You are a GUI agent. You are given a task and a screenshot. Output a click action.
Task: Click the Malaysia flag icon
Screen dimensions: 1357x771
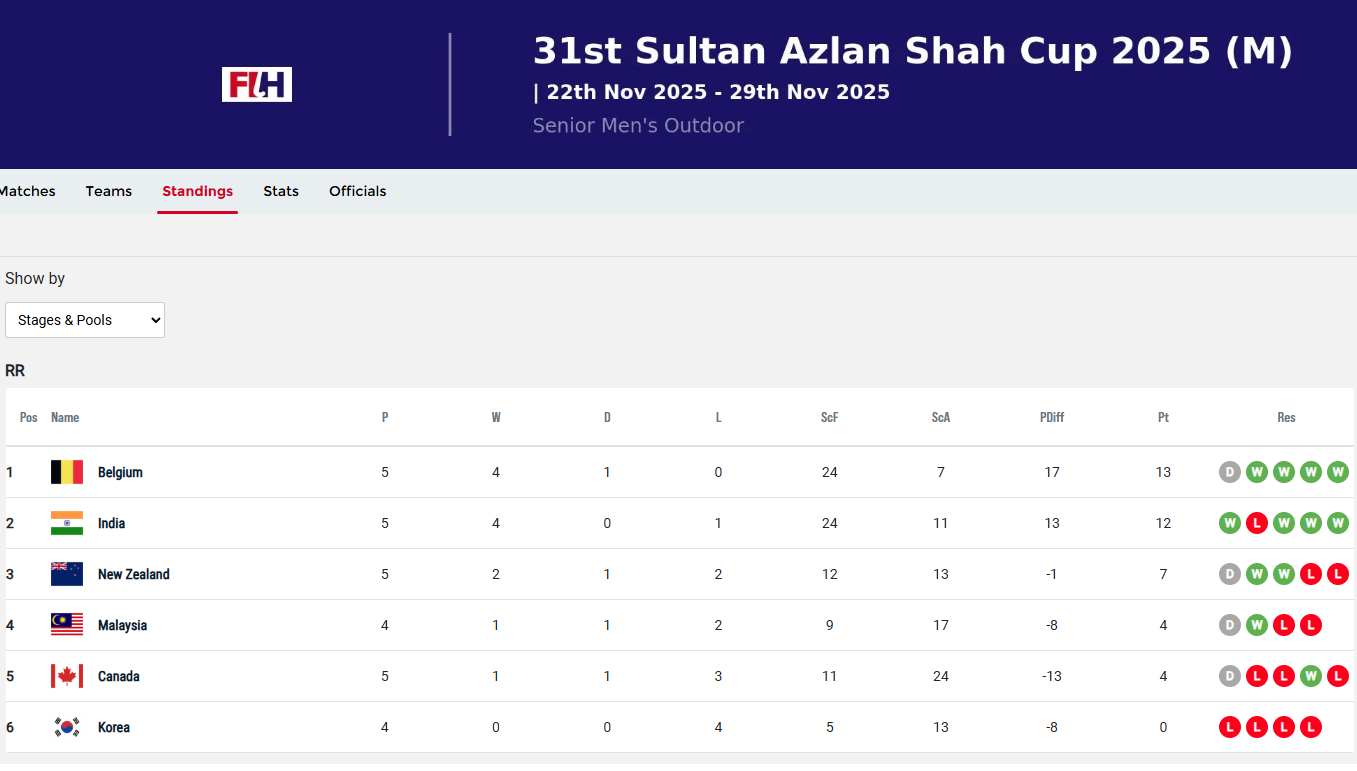click(66, 624)
